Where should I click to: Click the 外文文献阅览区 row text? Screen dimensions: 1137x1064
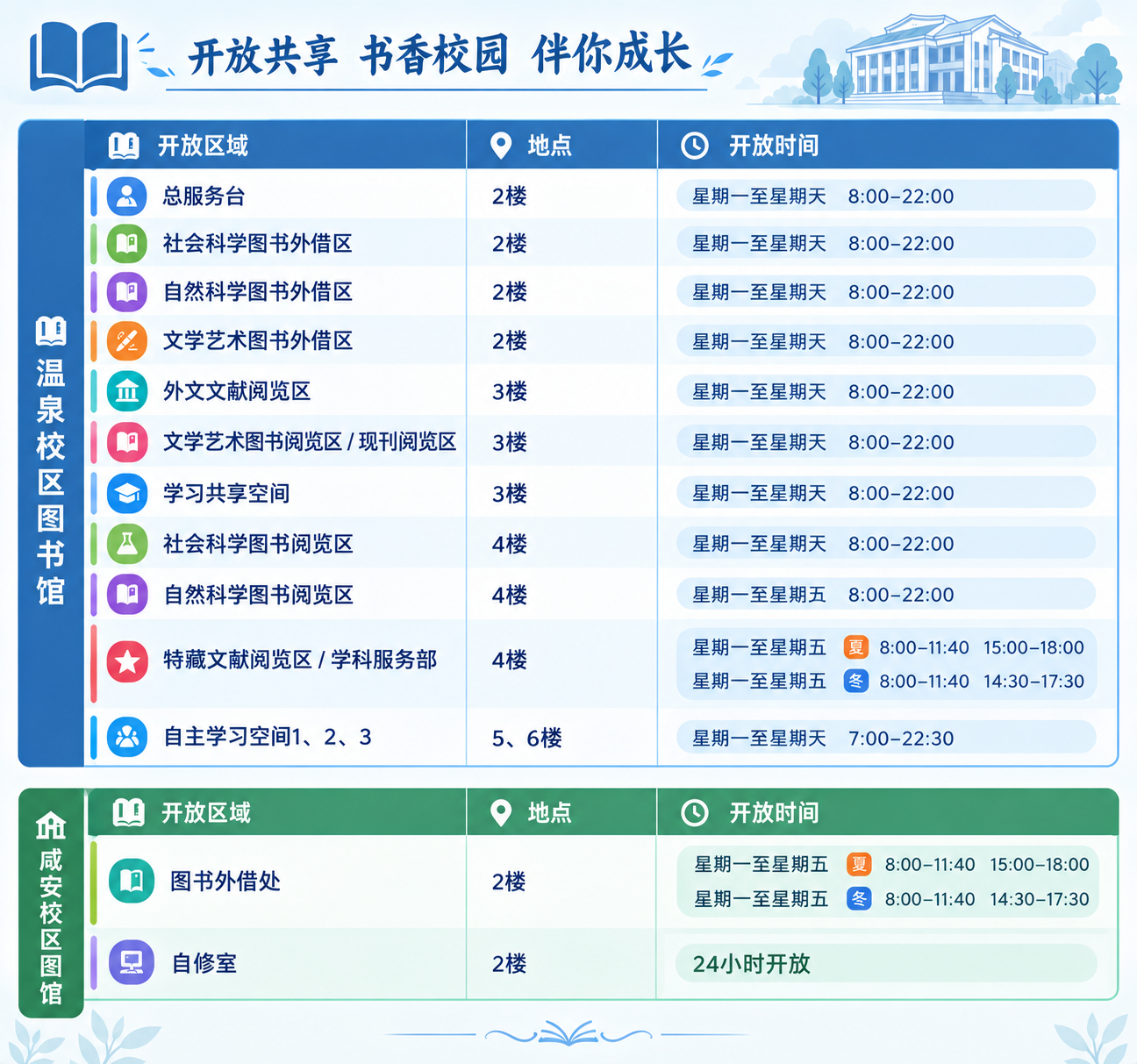(x=237, y=391)
